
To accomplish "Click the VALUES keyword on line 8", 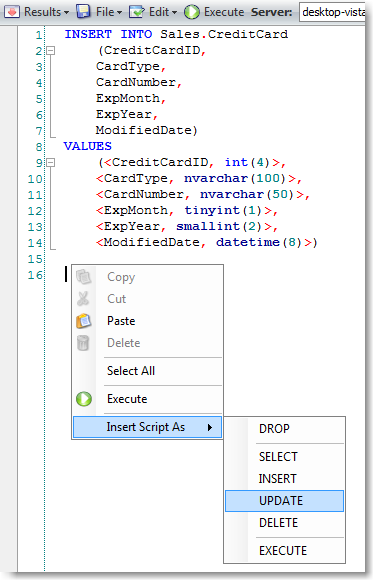I will pos(88,146).
